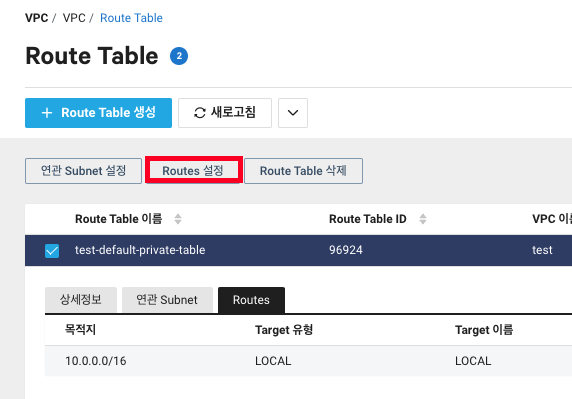
Task: Click the Route Table ID column header
Action: coord(368,219)
